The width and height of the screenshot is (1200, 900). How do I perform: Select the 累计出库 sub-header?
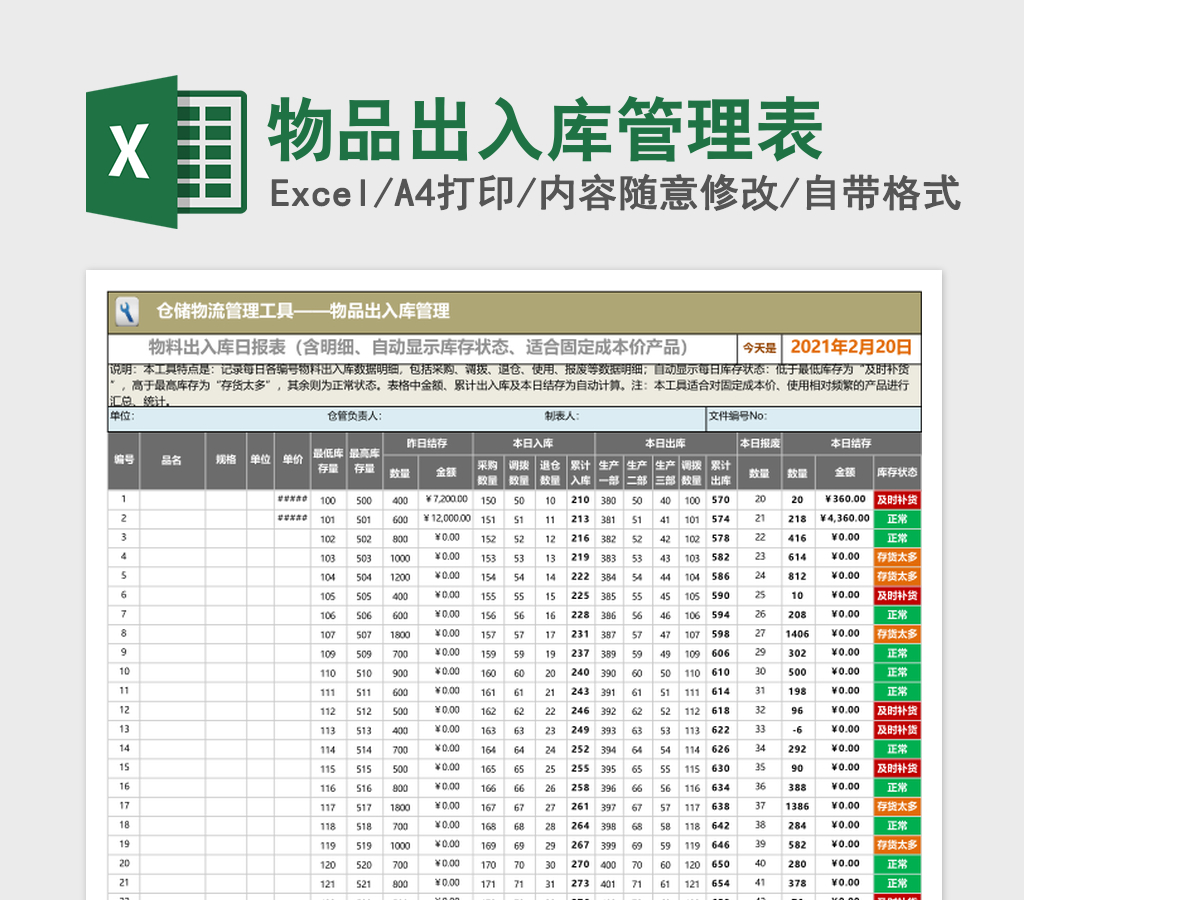720,472
